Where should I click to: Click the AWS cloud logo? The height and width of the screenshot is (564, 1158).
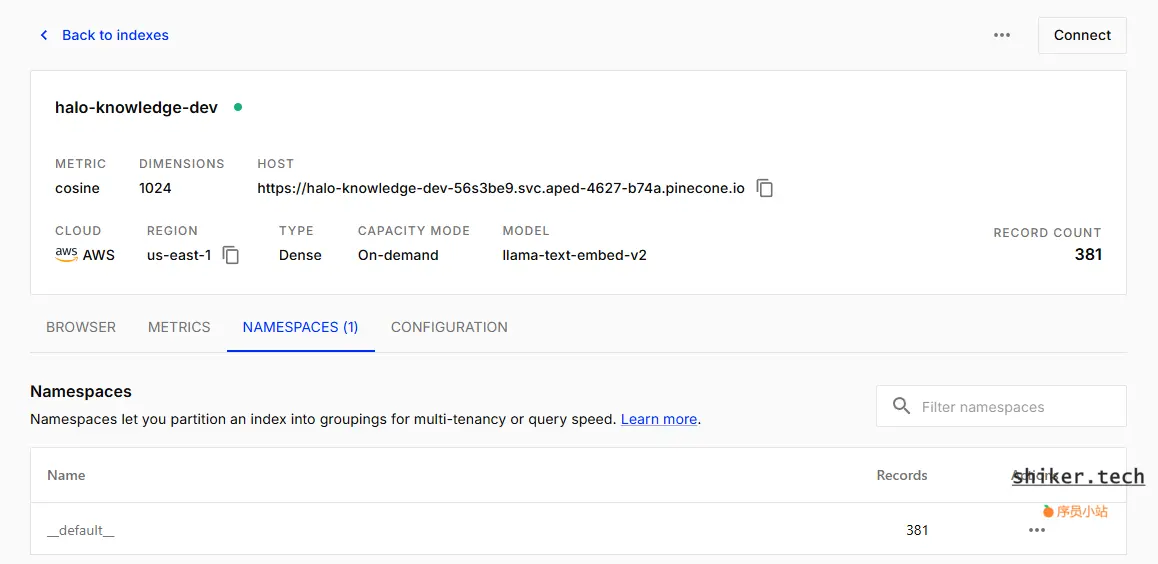(x=66, y=255)
